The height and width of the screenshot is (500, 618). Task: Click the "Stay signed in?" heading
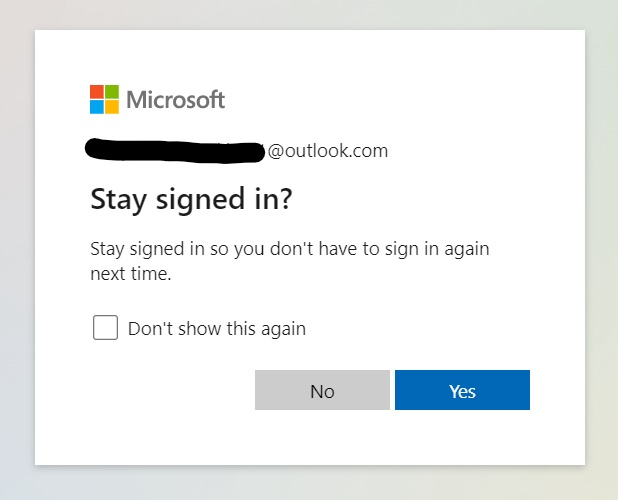191,199
